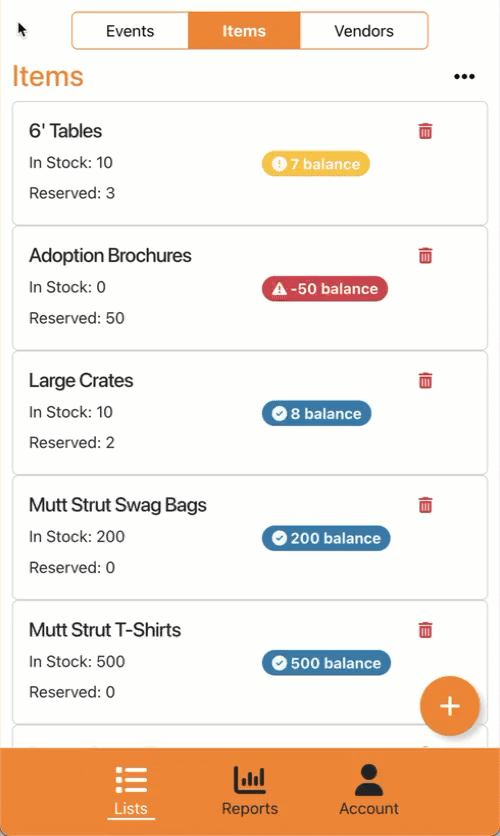Screen dimensions: 500x836
Task: Click the 200 balance badge
Action: (x=326, y=538)
